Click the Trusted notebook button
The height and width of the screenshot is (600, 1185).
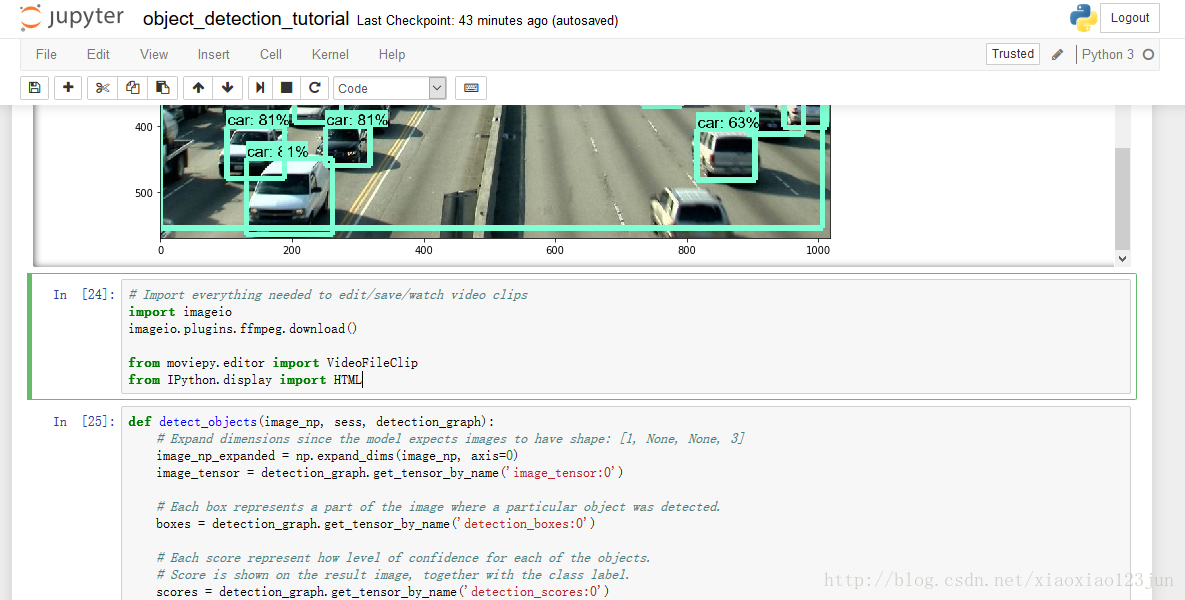(1013, 54)
